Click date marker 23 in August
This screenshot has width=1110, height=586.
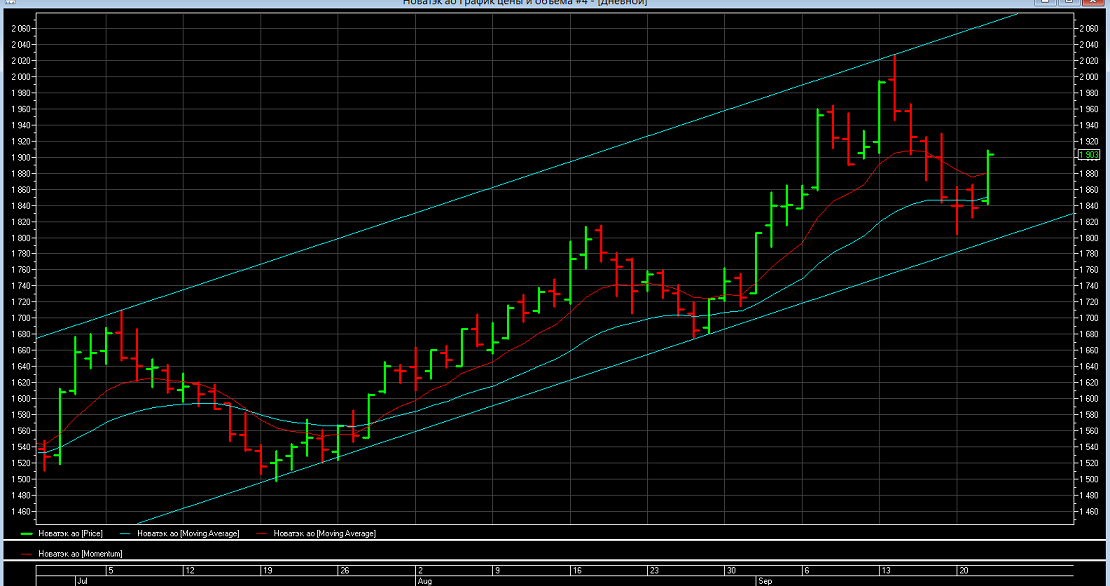point(654,570)
